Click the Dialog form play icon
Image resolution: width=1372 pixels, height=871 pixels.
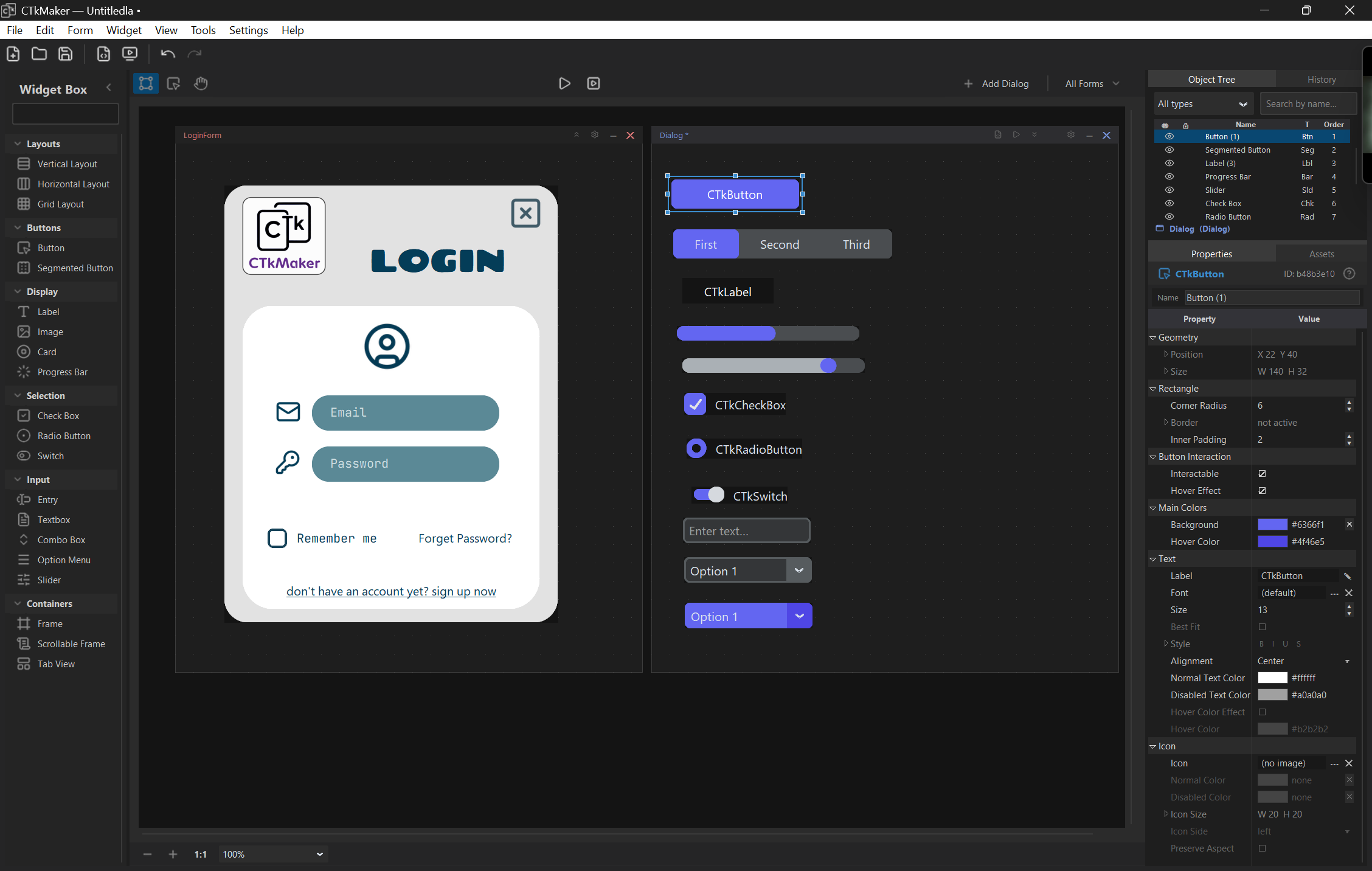pyautogui.click(x=1016, y=135)
